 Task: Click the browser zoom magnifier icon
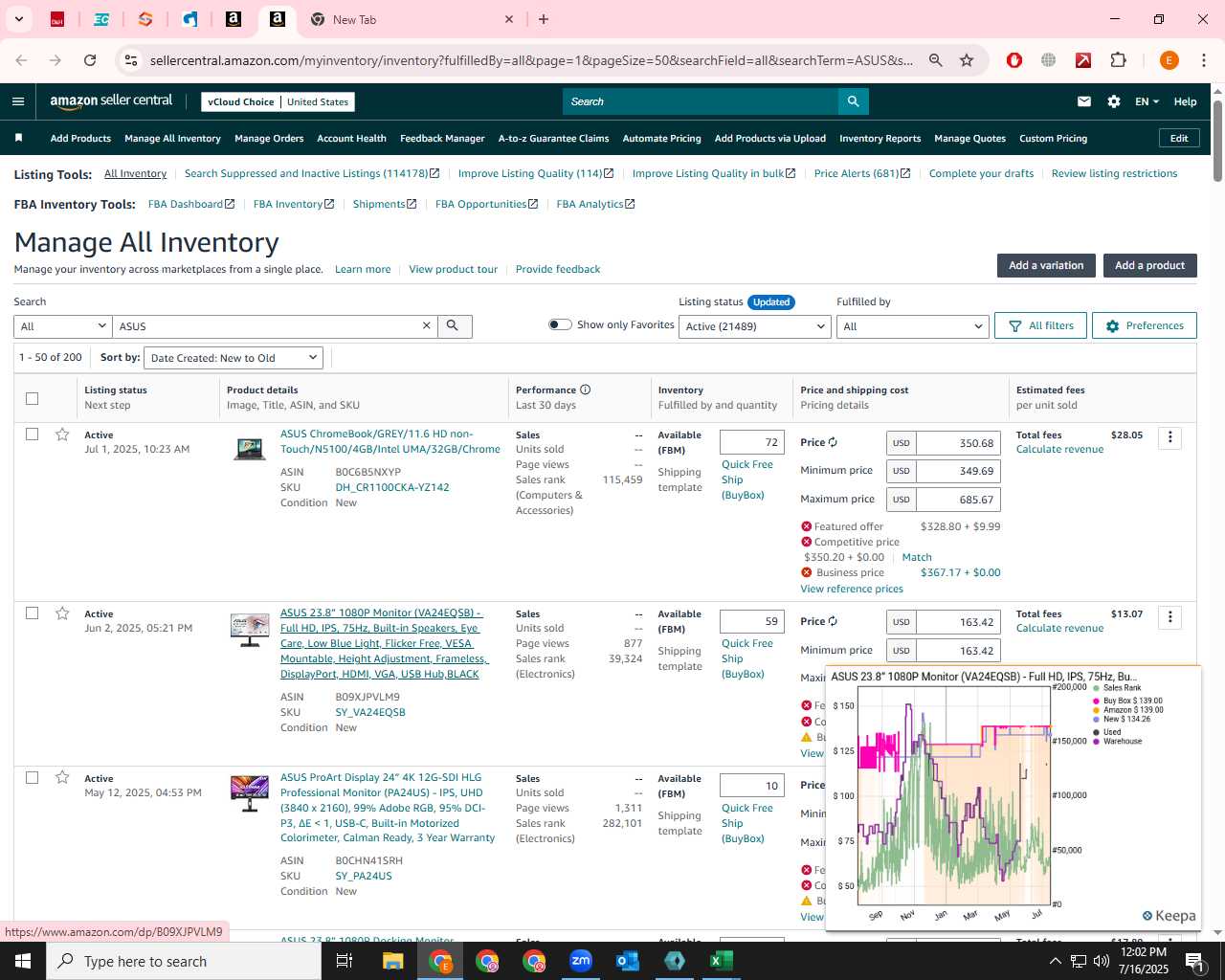click(936, 60)
